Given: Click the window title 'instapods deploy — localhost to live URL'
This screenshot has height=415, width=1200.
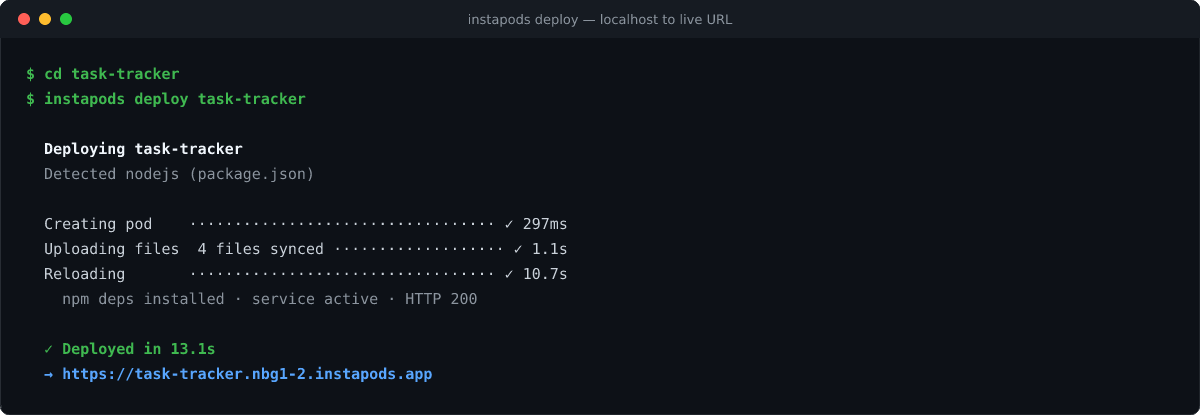Looking at the screenshot, I should (600, 19).
